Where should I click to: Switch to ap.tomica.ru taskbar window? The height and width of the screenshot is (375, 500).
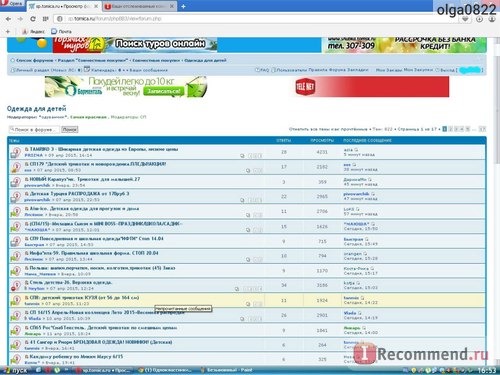[103, 370]
